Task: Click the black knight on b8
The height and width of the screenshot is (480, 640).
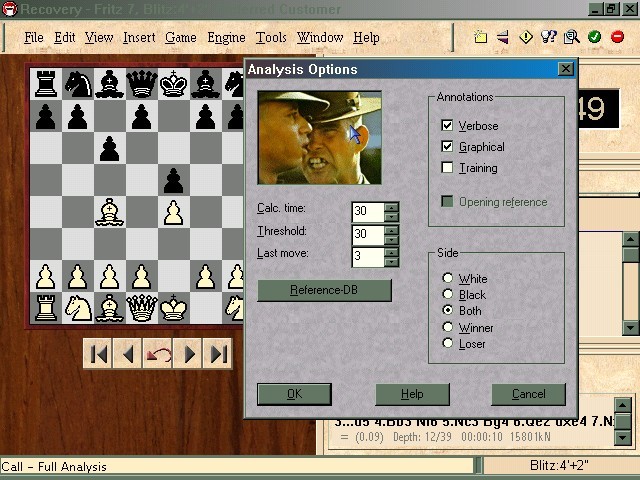Action: coord(78,84)
